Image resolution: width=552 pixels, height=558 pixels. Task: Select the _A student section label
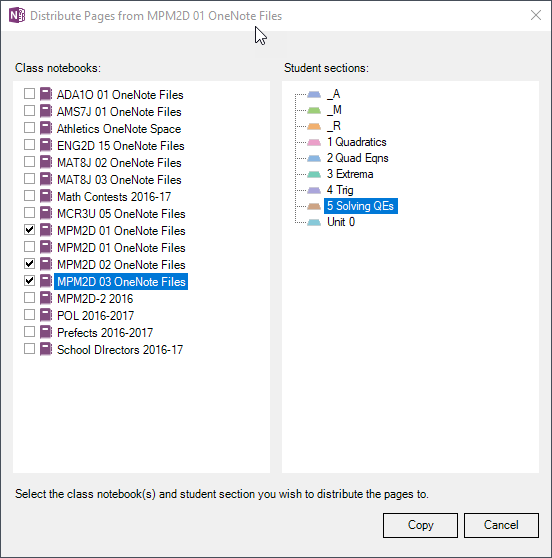(333, 94)
